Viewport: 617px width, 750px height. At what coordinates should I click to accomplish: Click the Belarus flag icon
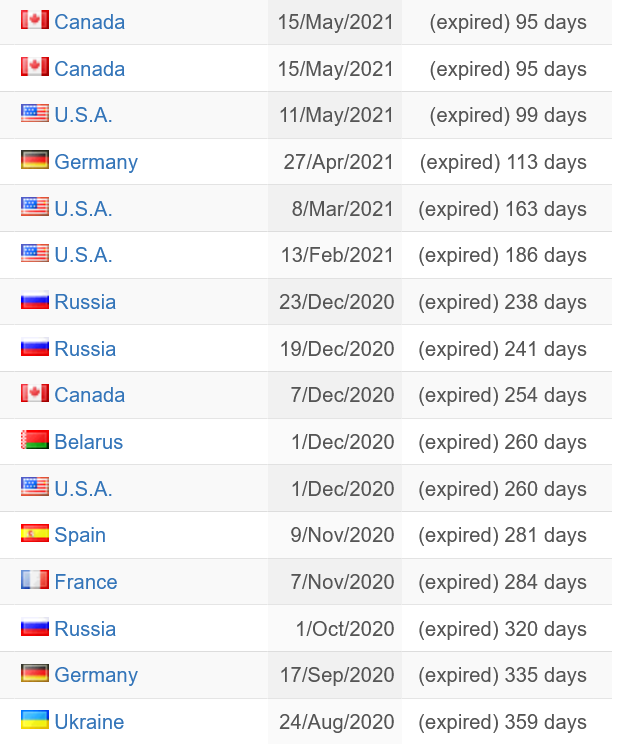point(35,440)
